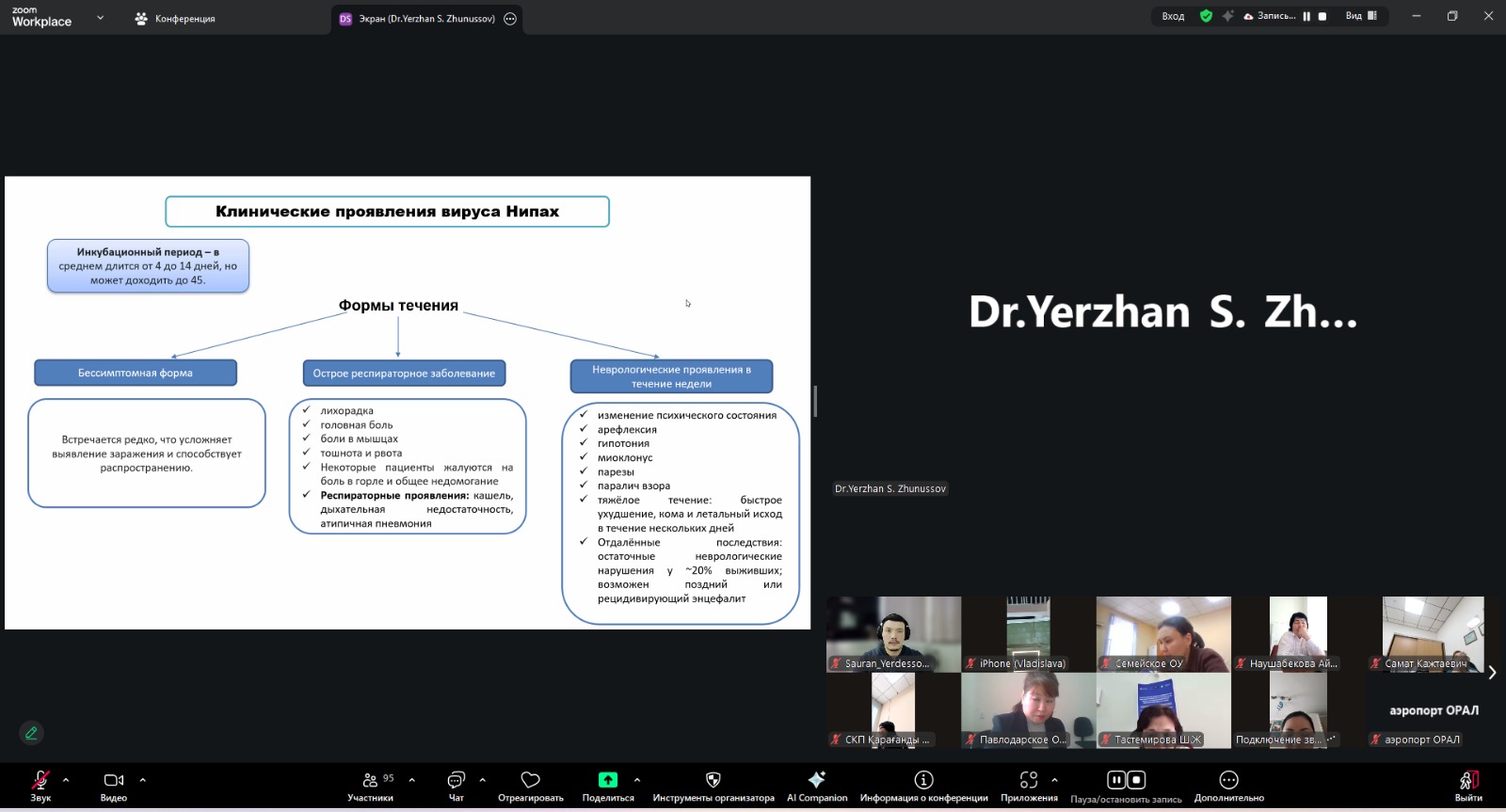This screenshot has width=1506, height=812.
Task: Unmute the microphone audio button
Action: [40, 780]
